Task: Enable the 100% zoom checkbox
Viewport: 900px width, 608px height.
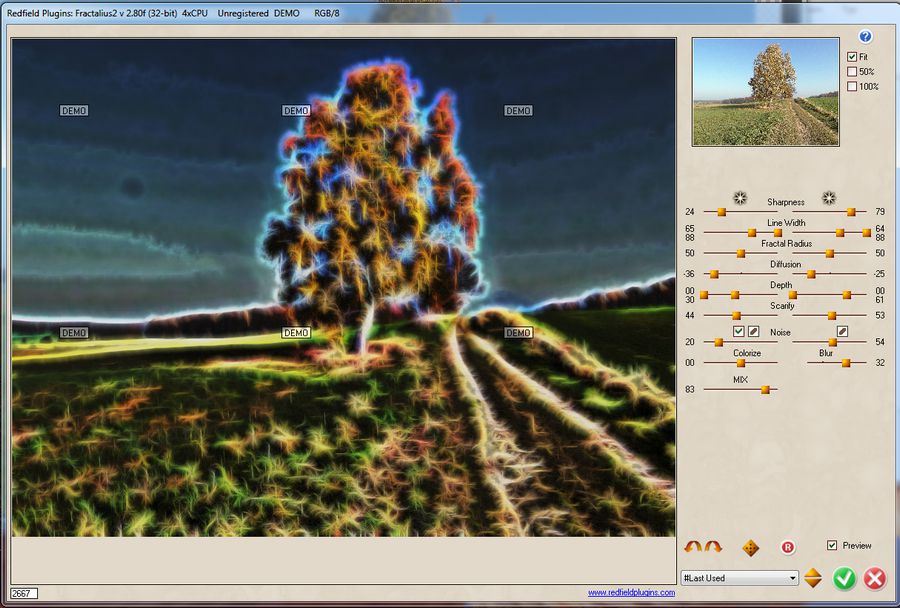Action: (x=852, y=86)
